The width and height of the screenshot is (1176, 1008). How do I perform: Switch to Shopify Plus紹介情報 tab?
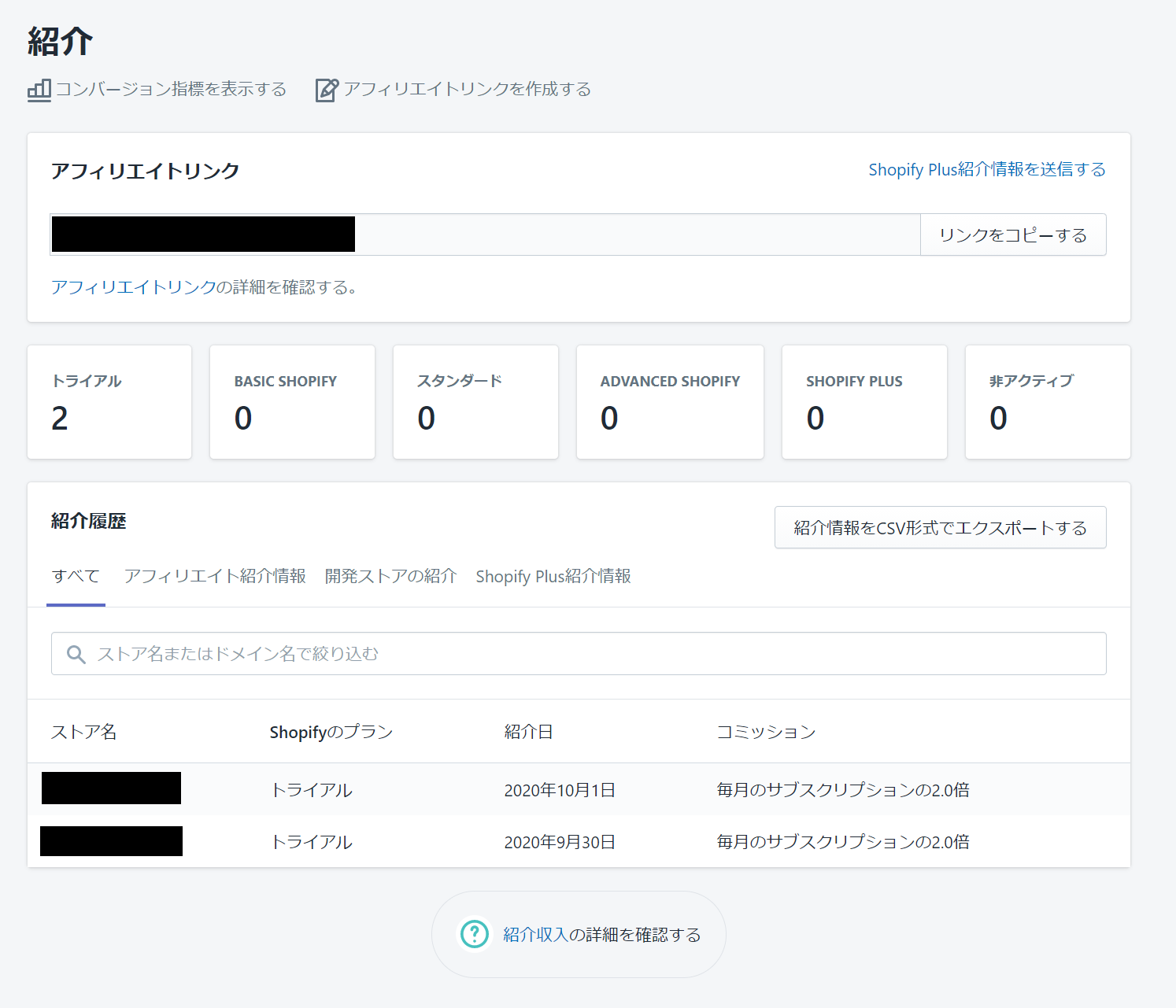click(553, 577)
